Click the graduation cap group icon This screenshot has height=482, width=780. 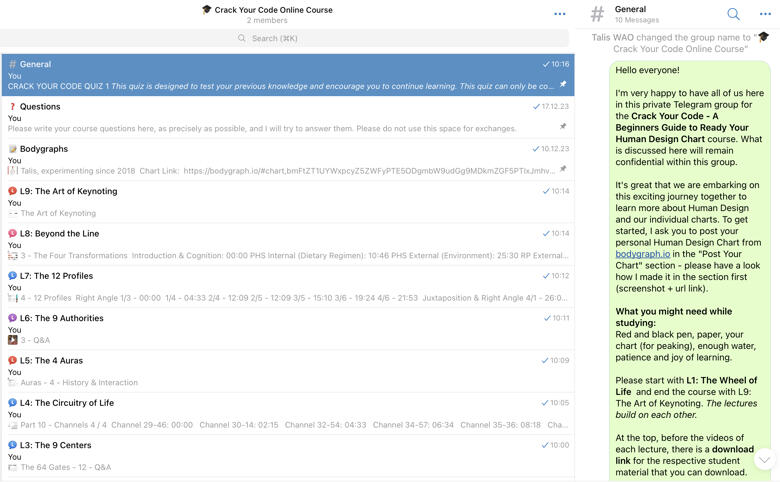click(206, 10)
